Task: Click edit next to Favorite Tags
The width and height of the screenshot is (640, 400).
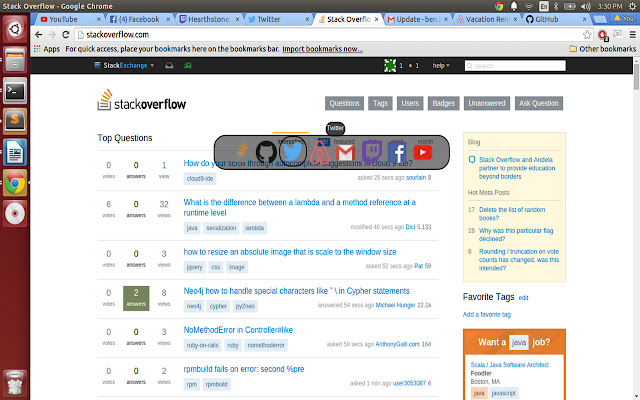Action: tap(523, 298)
